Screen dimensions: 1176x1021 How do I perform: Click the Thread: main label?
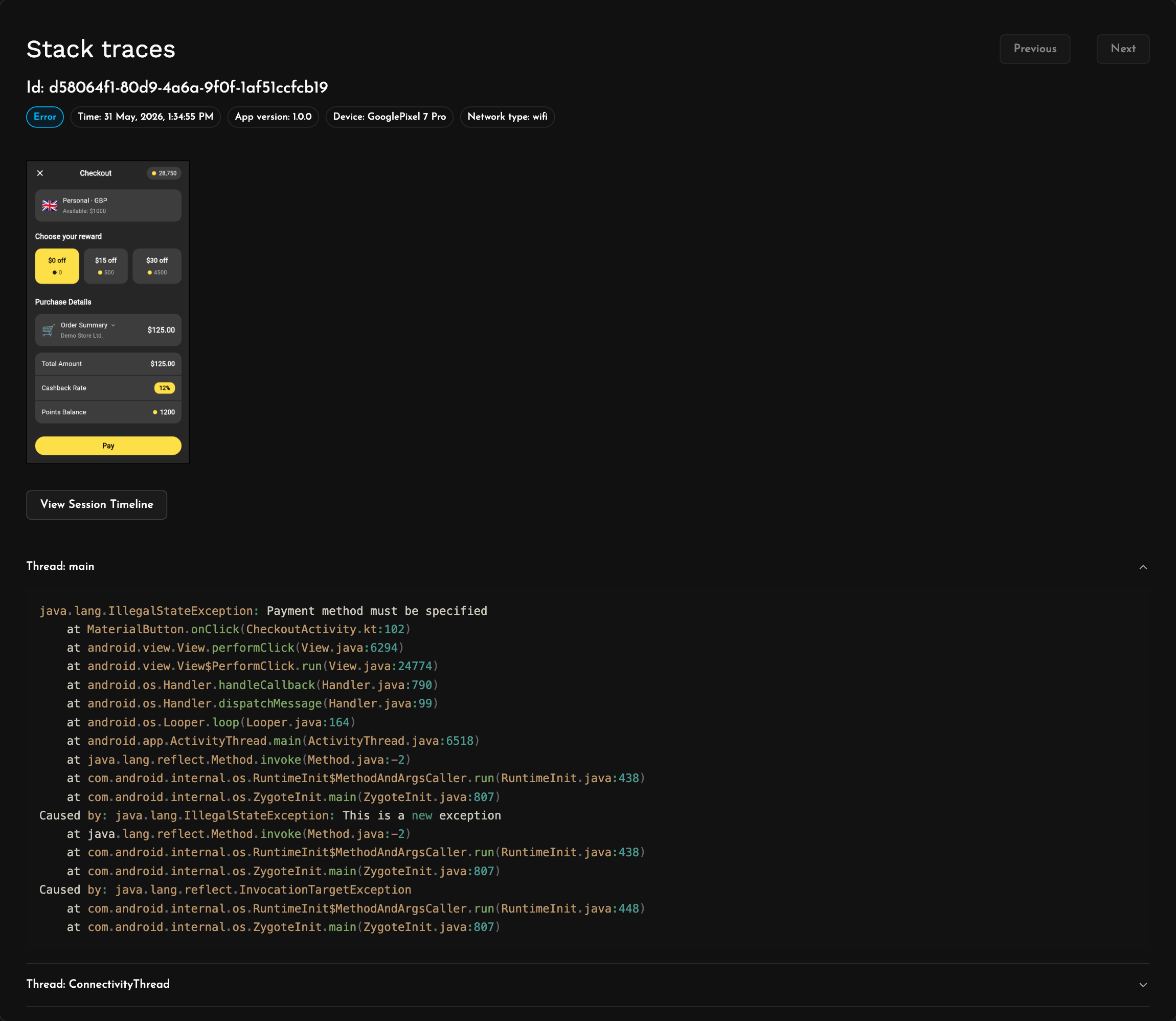click(x=60, y=566)
